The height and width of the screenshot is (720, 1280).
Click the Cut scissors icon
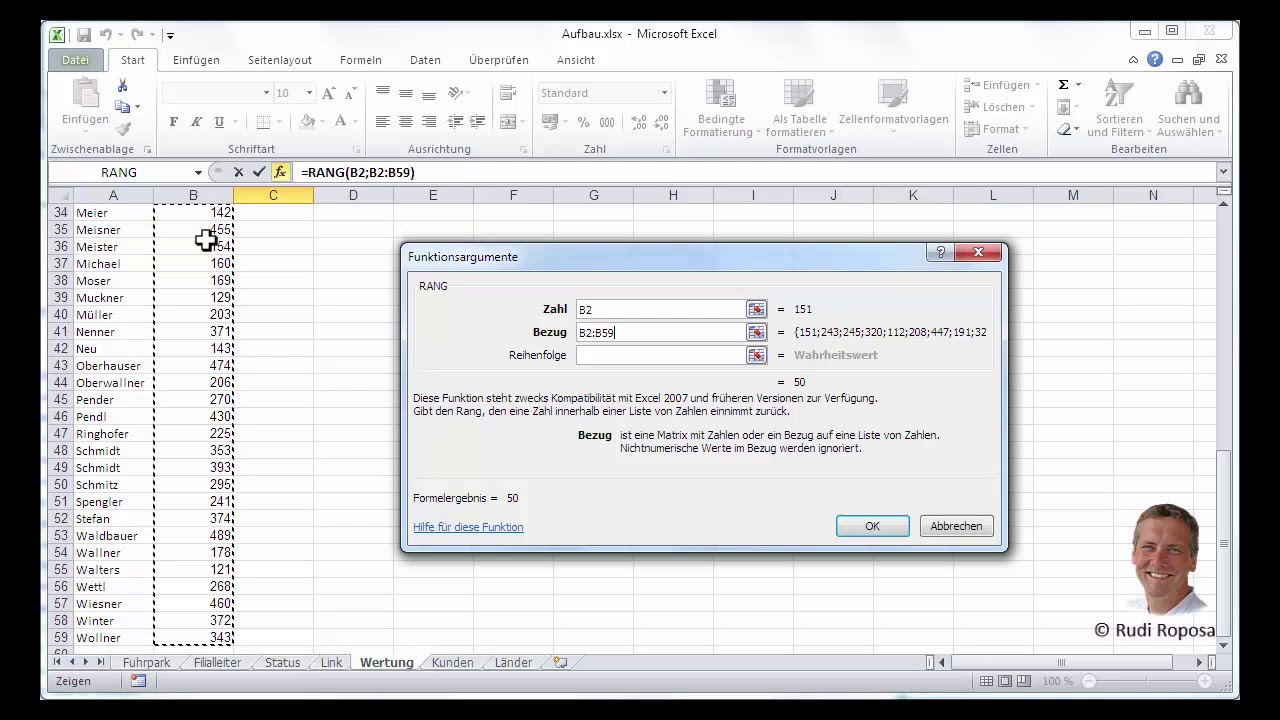pos(123,86)
